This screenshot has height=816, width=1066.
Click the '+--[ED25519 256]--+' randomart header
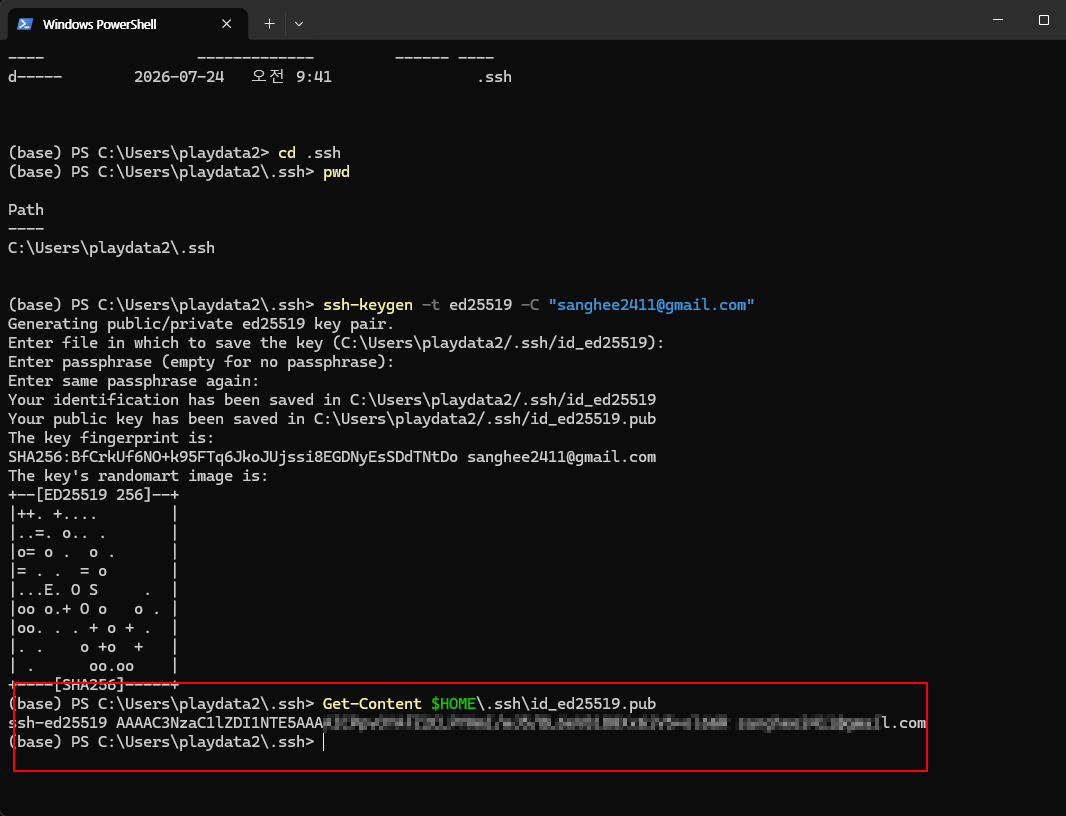tap(94, 495)
